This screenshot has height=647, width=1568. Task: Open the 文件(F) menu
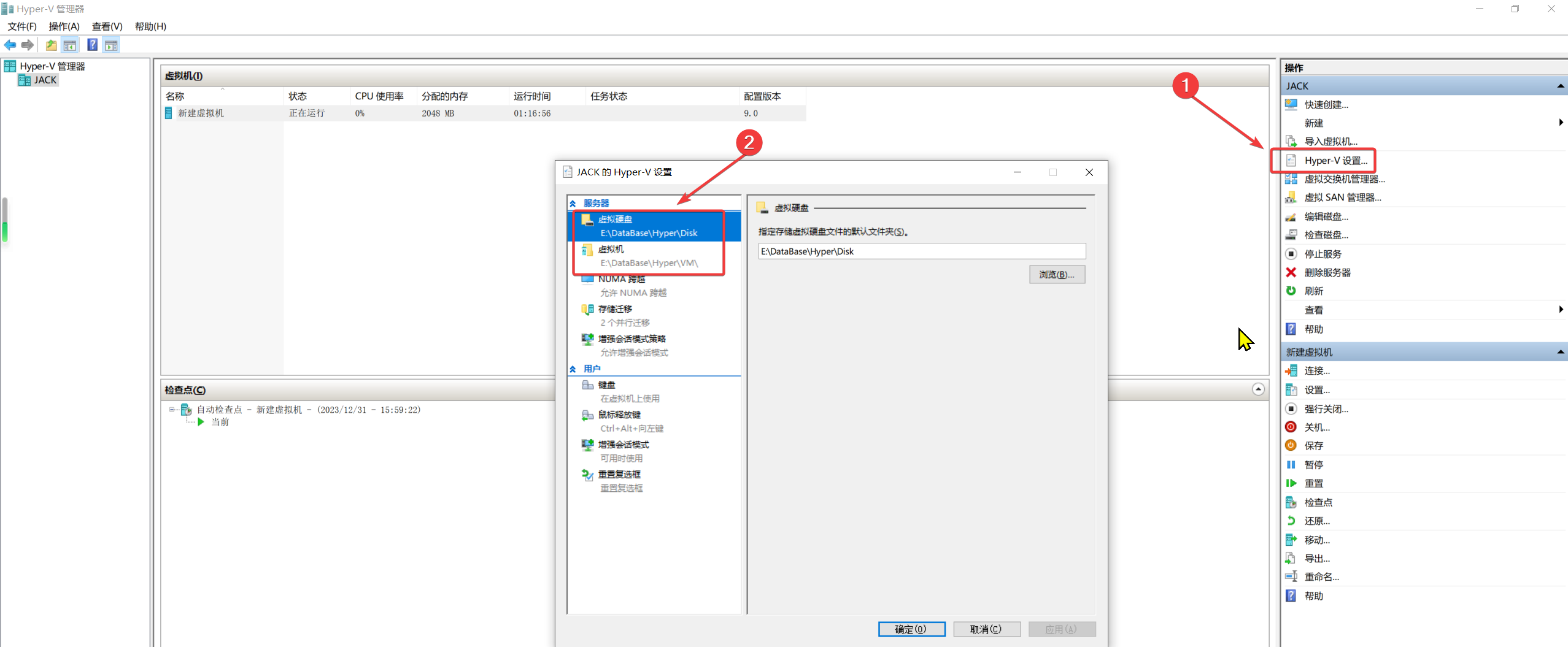(22, 26)
